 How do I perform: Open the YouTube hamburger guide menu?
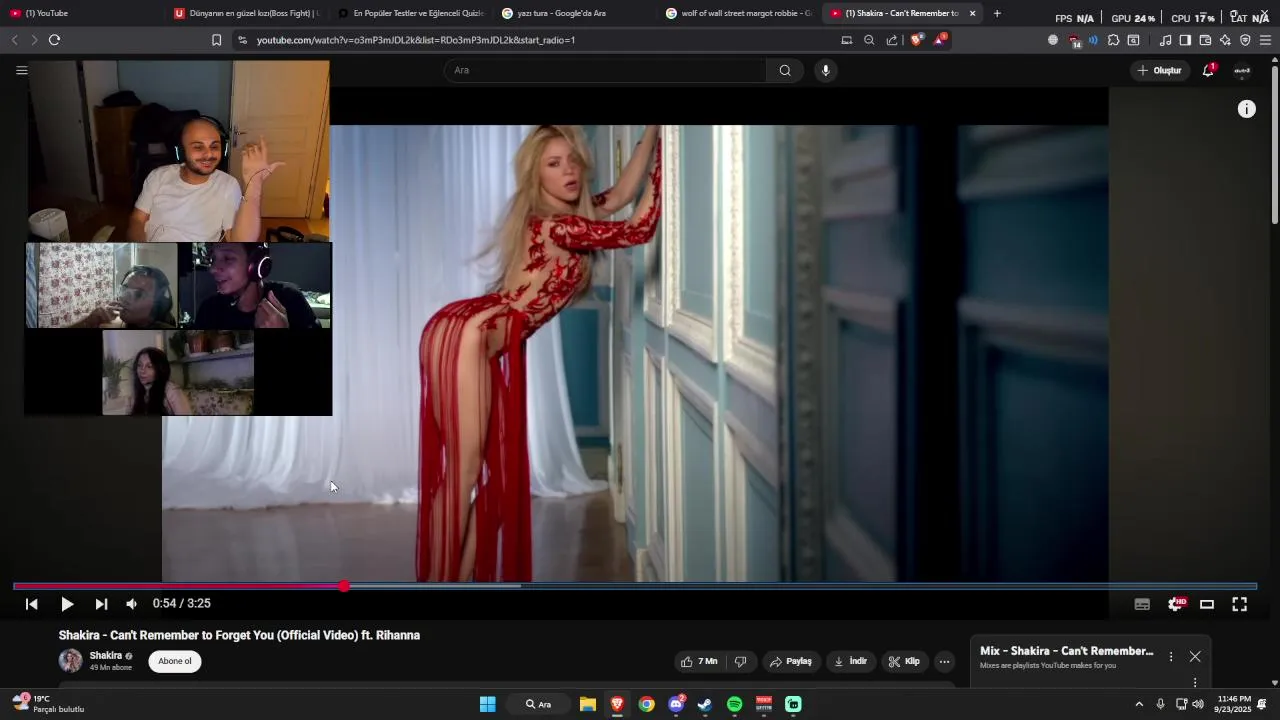21,70
